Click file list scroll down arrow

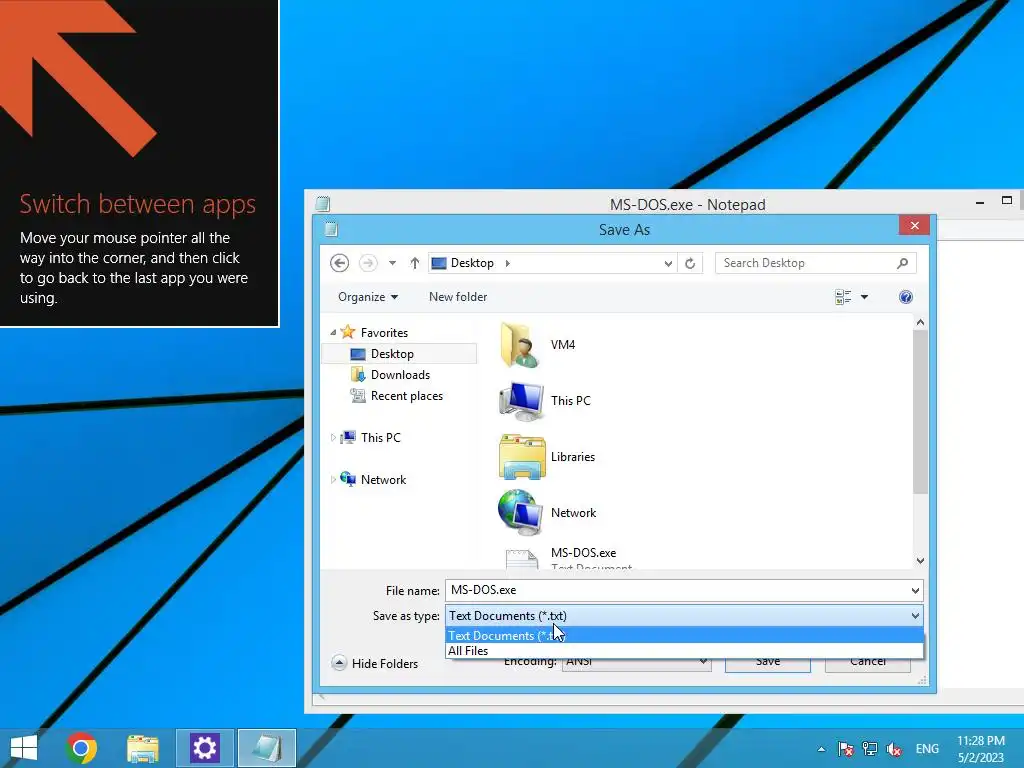pyautogui.click(x=920, y=560)
